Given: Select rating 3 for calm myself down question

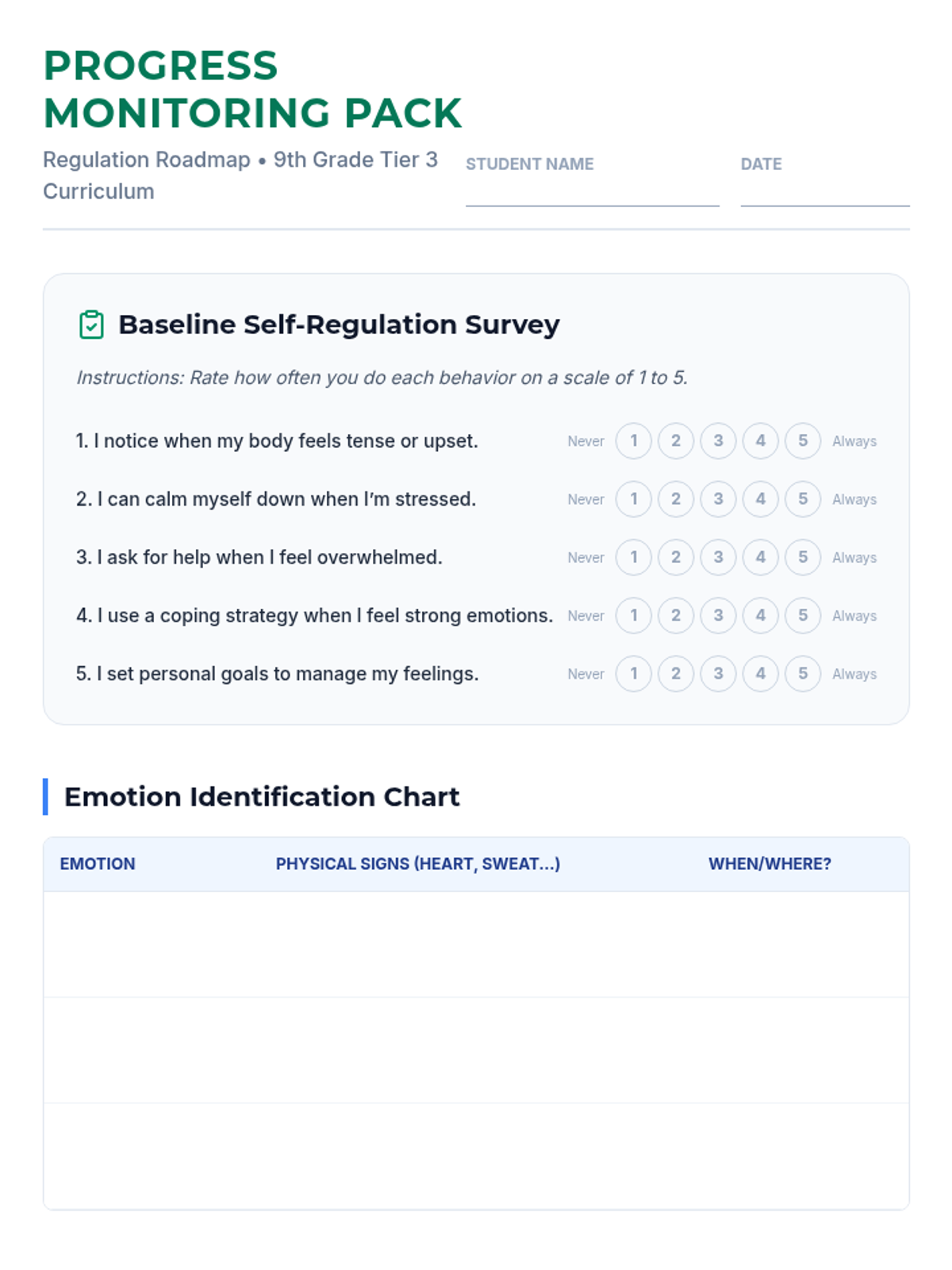Looking at the screenshot, I should [x=718, y=499].
